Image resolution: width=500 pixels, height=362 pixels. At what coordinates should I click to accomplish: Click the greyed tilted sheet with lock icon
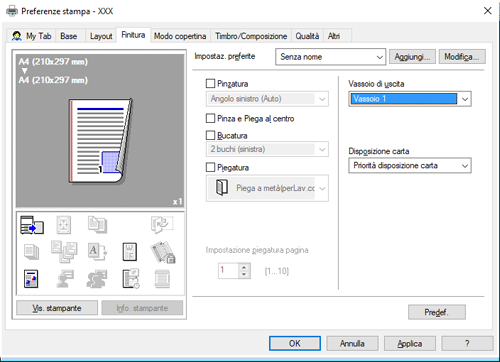click(163, 252)
